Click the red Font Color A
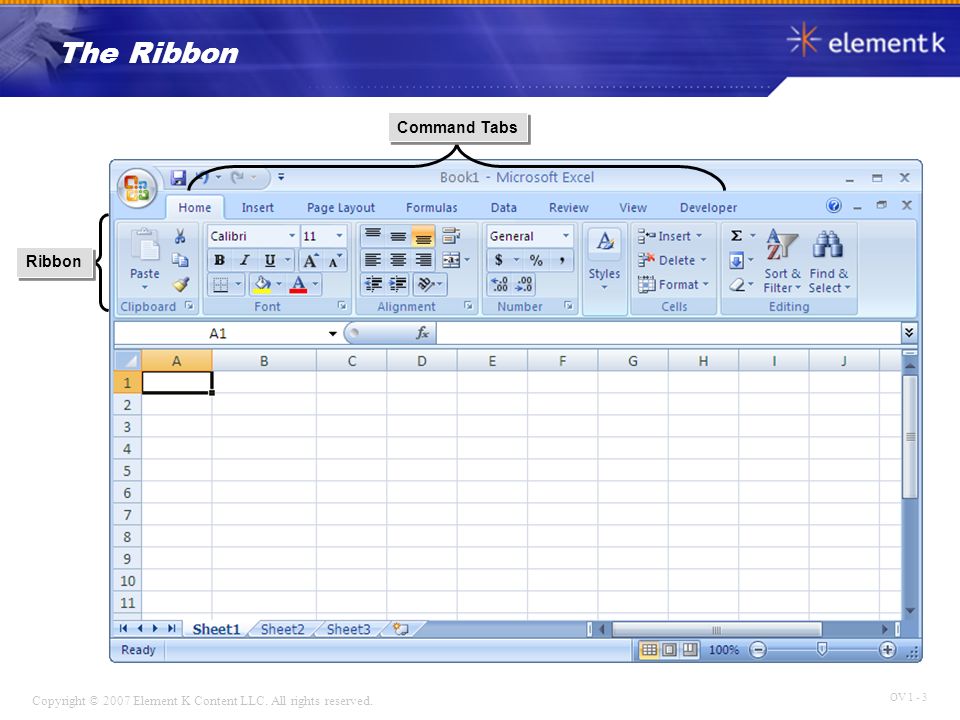Screen dimensions: 960x720 (x=298, y=285)
